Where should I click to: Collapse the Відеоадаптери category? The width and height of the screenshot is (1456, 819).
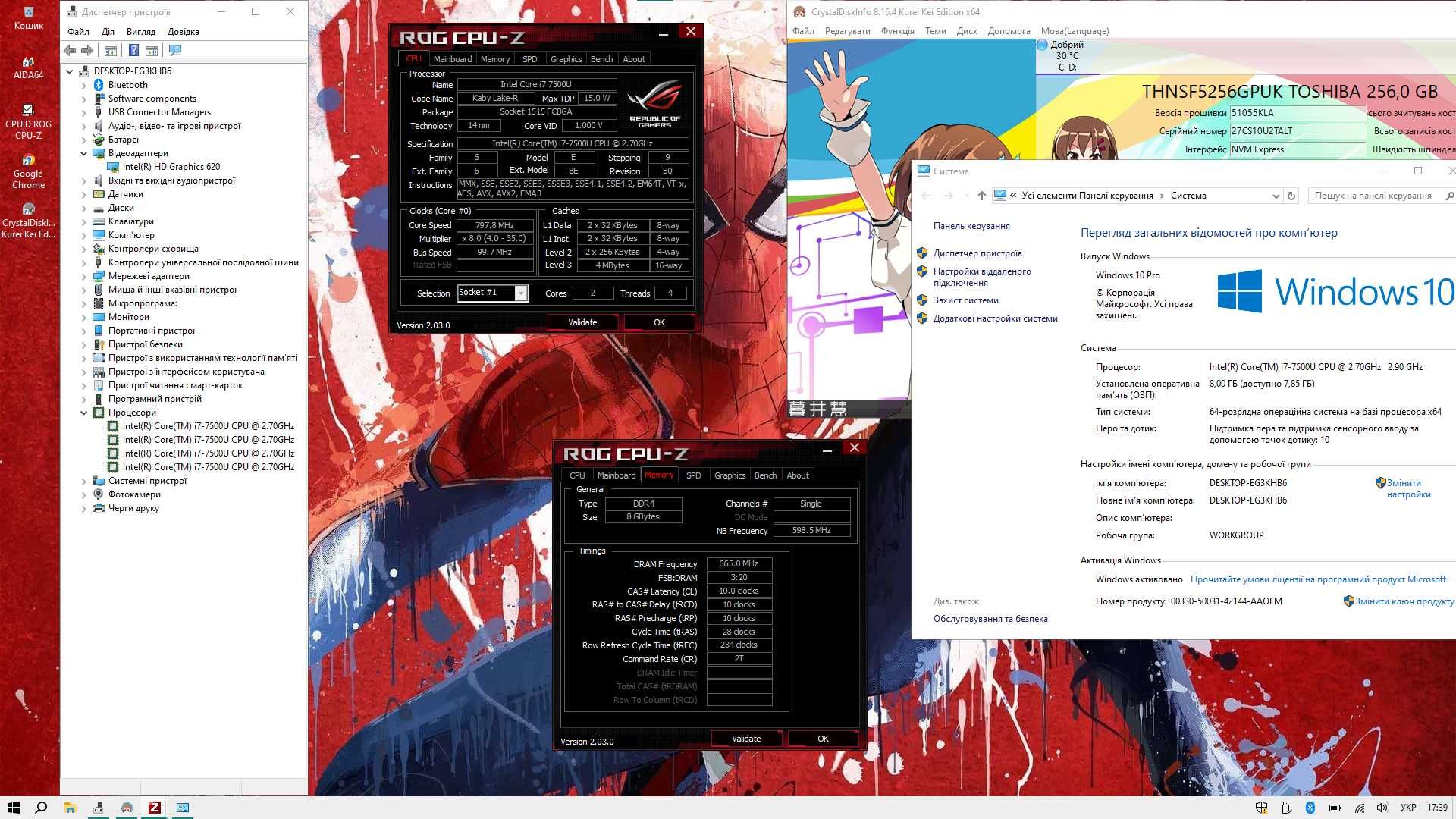point(84,153)
